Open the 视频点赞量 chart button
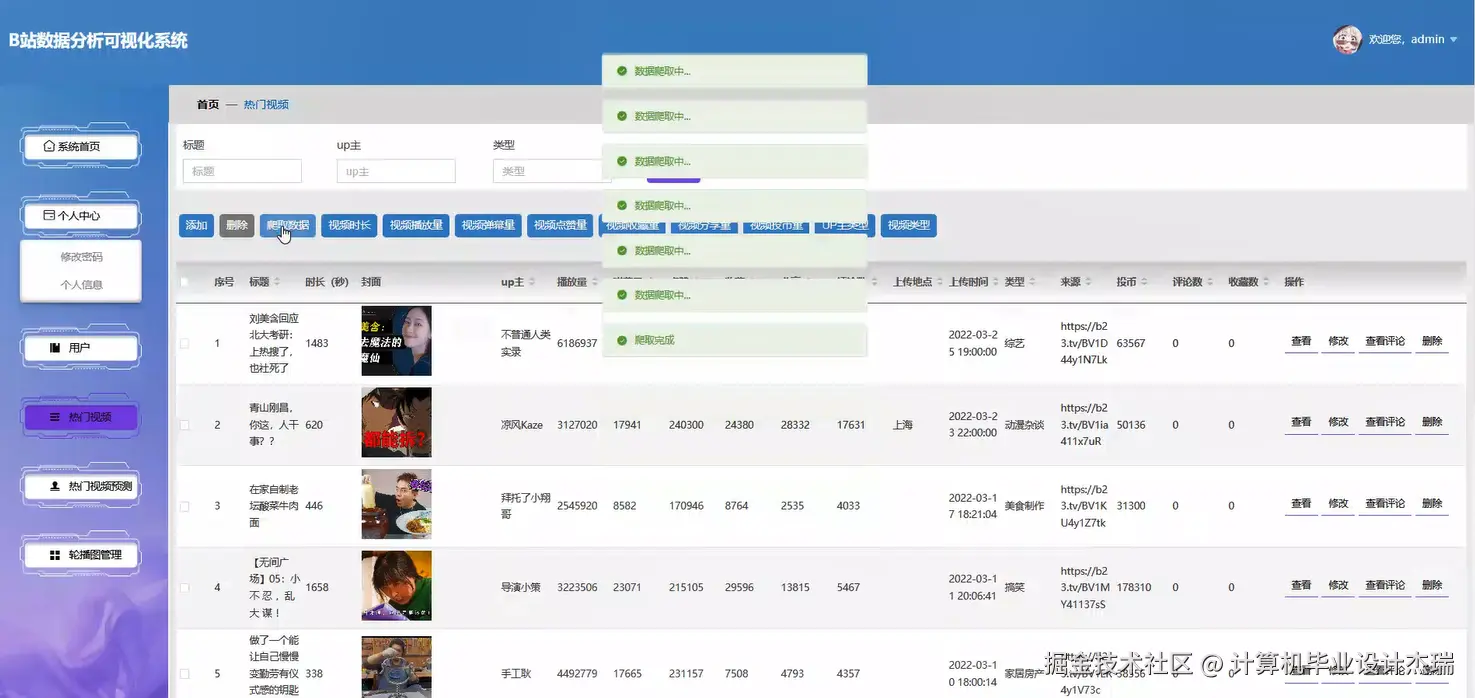1475x698 pixels. 560,226
